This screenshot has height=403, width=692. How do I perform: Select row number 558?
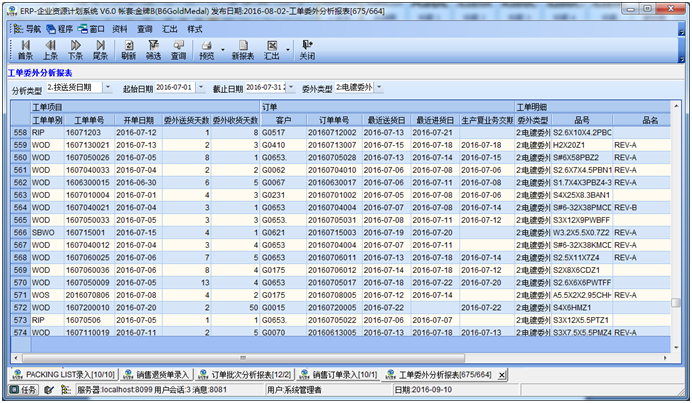click(20, 132)
